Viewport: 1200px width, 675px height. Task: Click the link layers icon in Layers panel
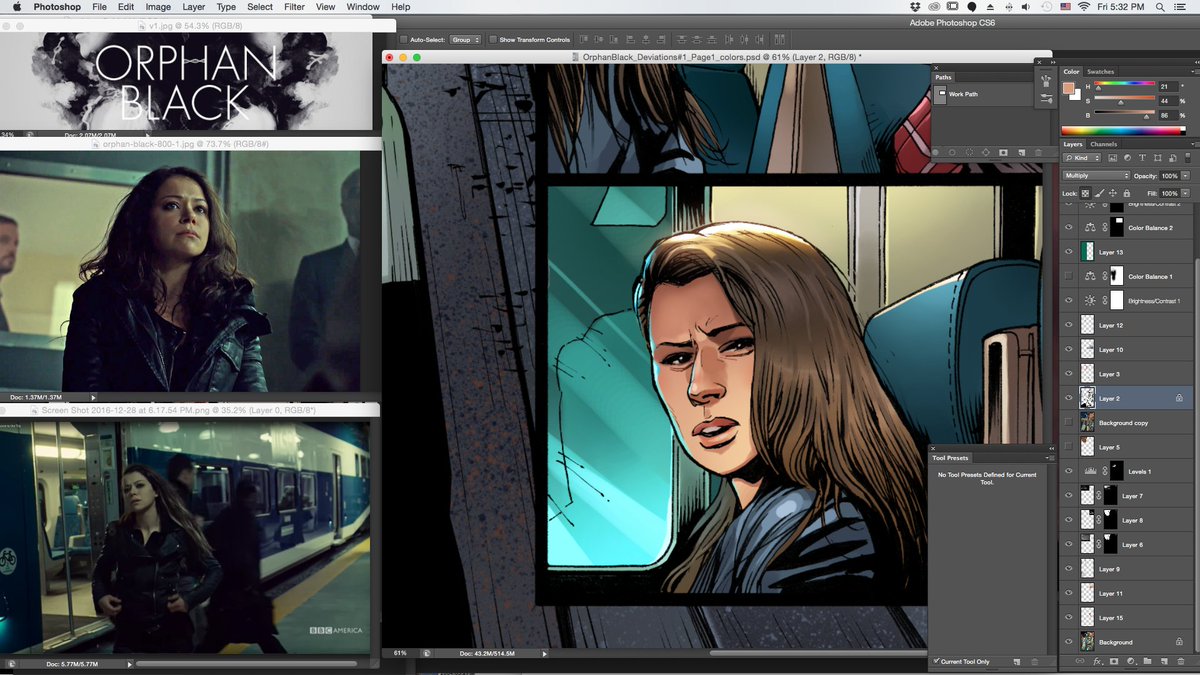1080,661
